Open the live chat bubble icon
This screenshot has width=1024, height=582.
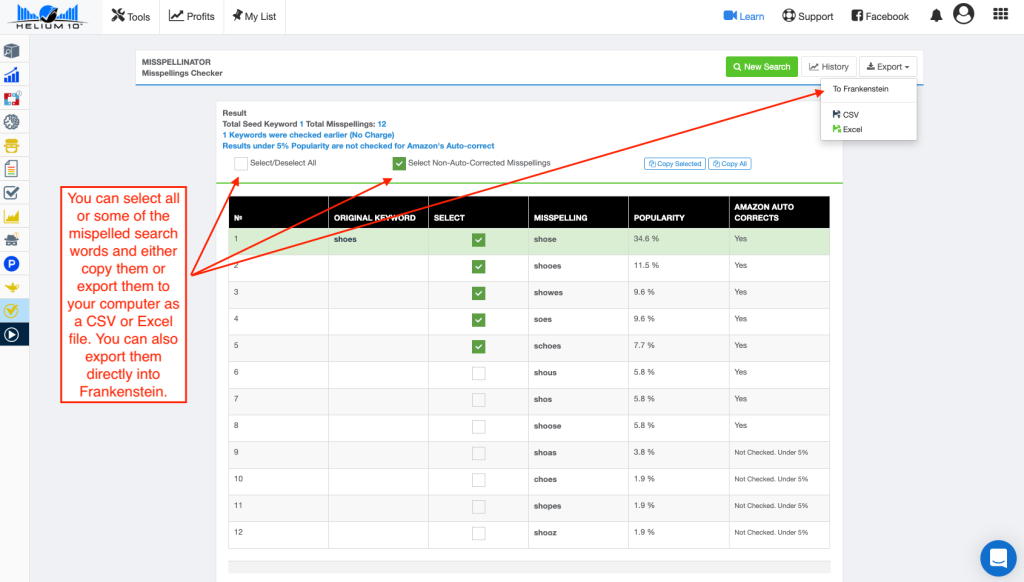pyautogui.click(x=997, y=558)
